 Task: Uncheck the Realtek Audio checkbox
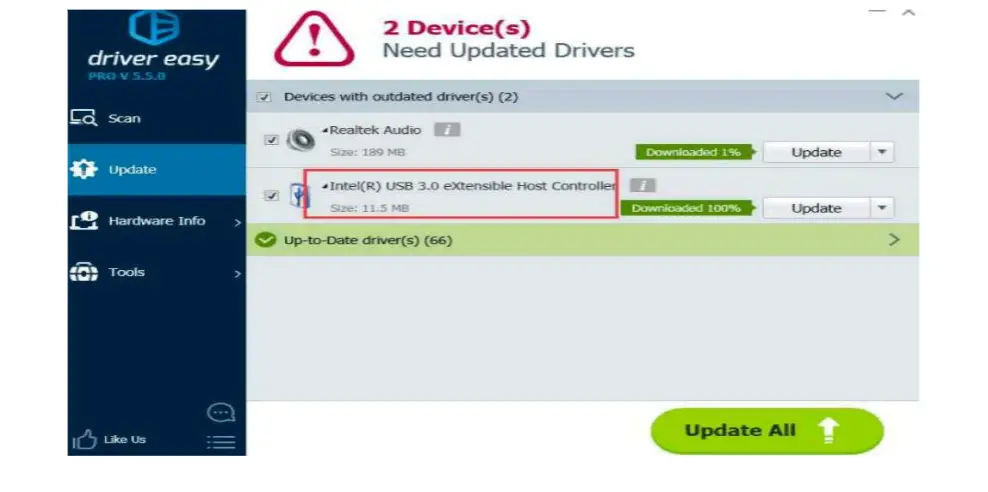[271, 140]
